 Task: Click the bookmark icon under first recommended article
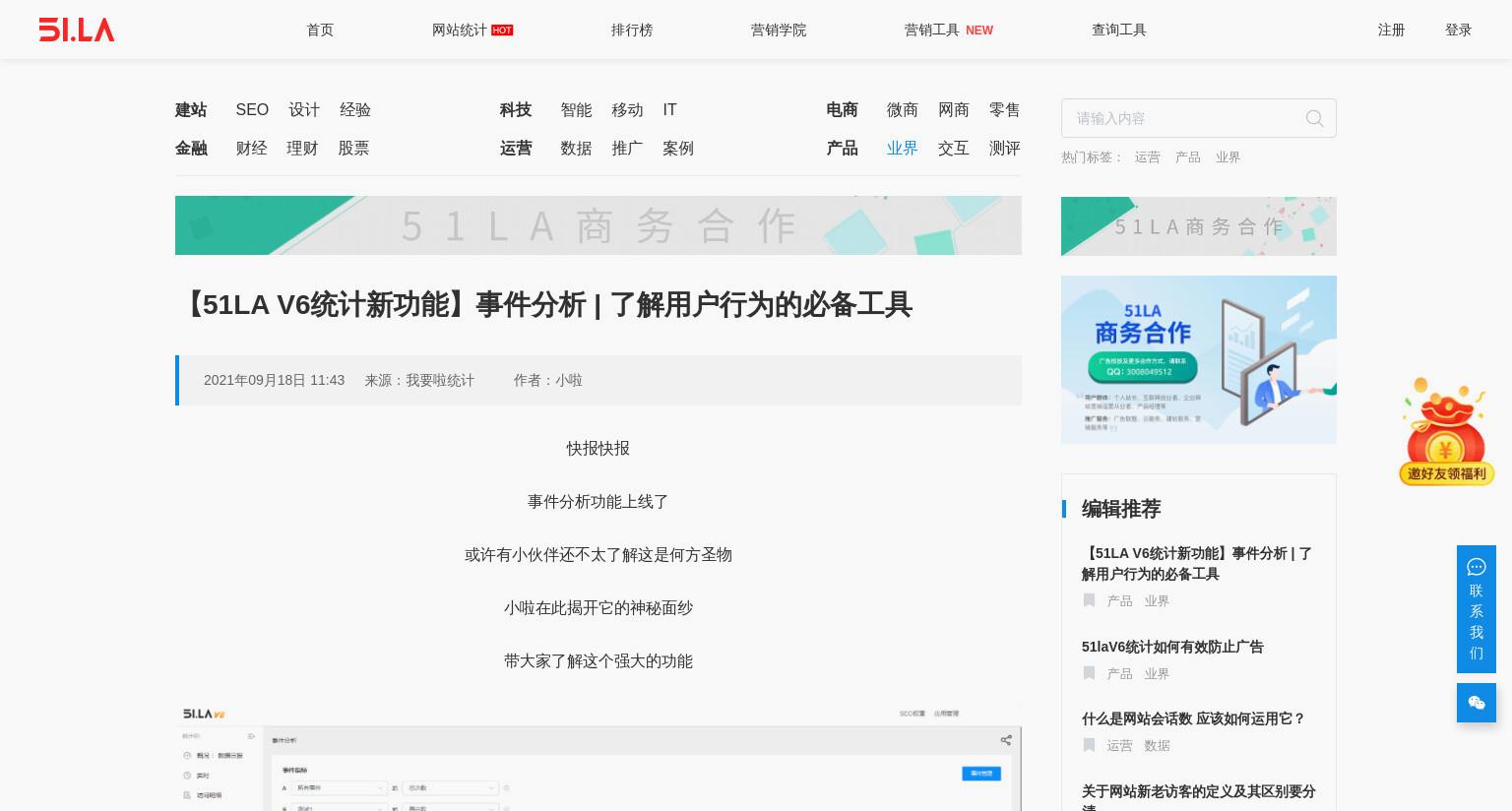(1089, 600)
